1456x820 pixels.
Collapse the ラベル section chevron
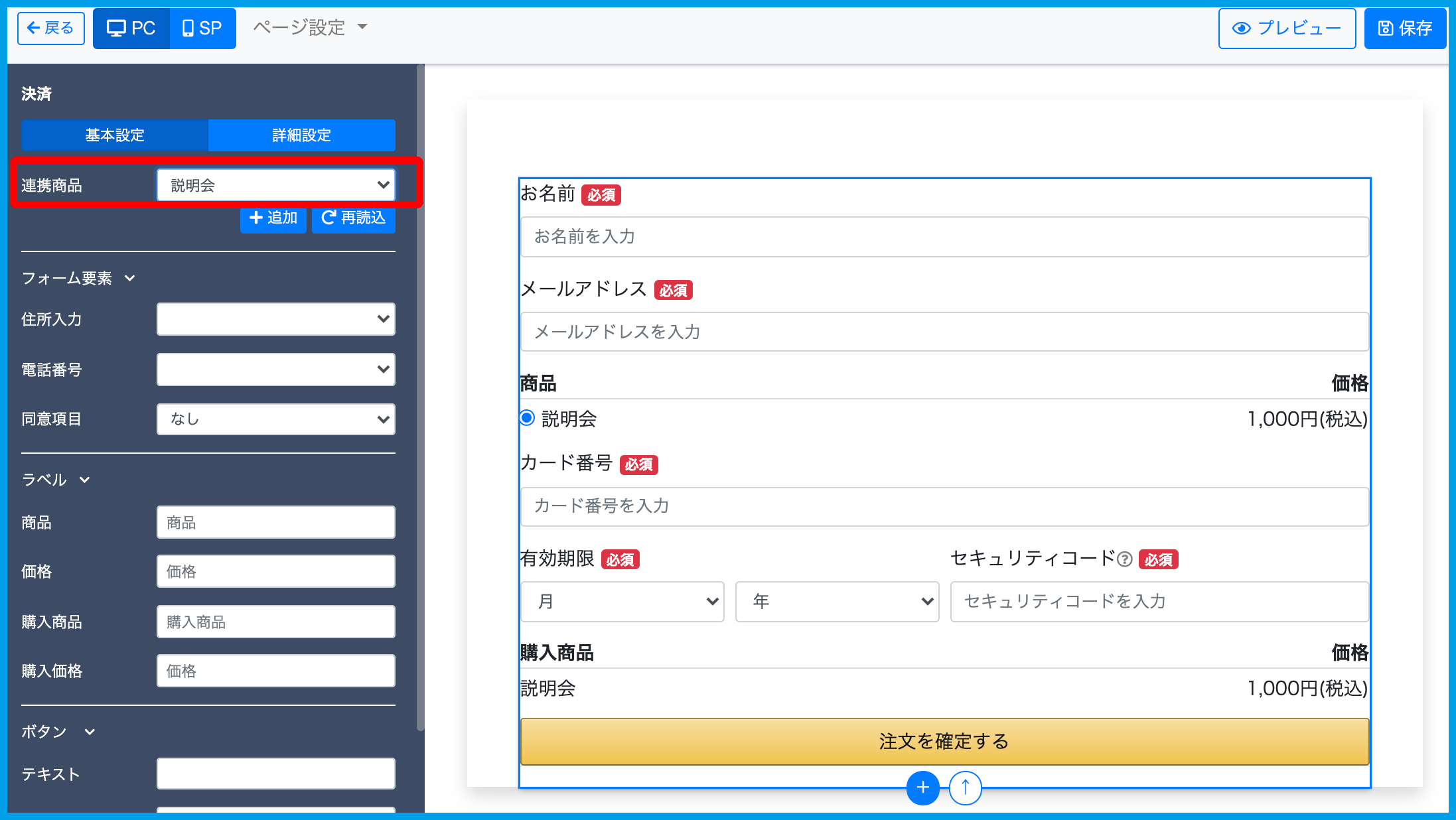point(84,480)
